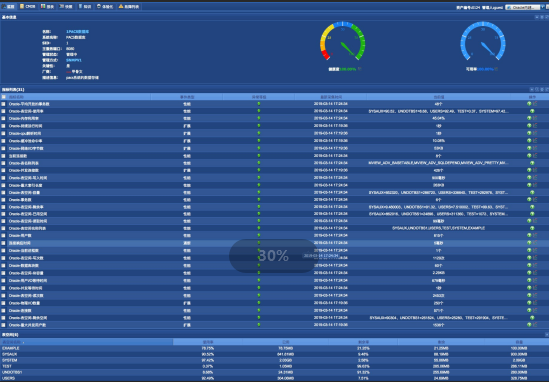Click green status dot in the 45.04% row
The width and height of the screenshot is (549, 382).
point(259,118)
